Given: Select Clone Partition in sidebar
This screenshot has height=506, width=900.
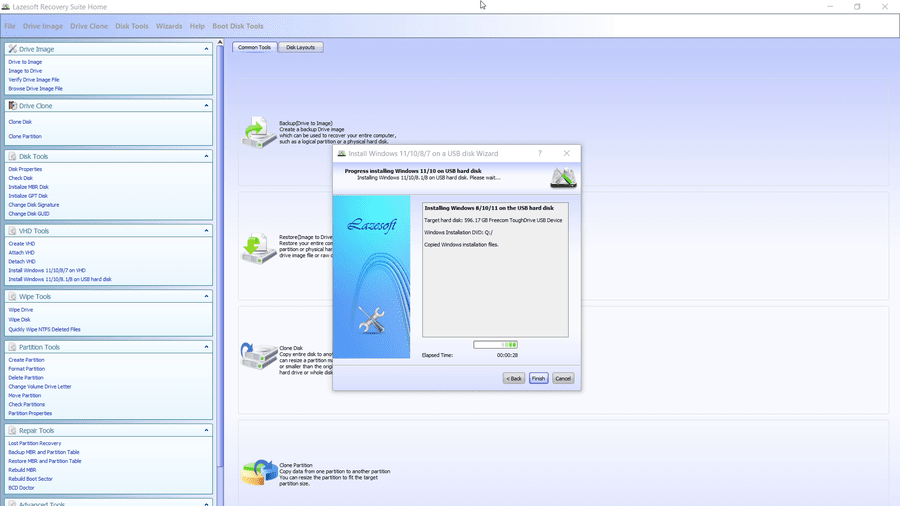Looking at the screenshot, I should click(x=25, y=137).
